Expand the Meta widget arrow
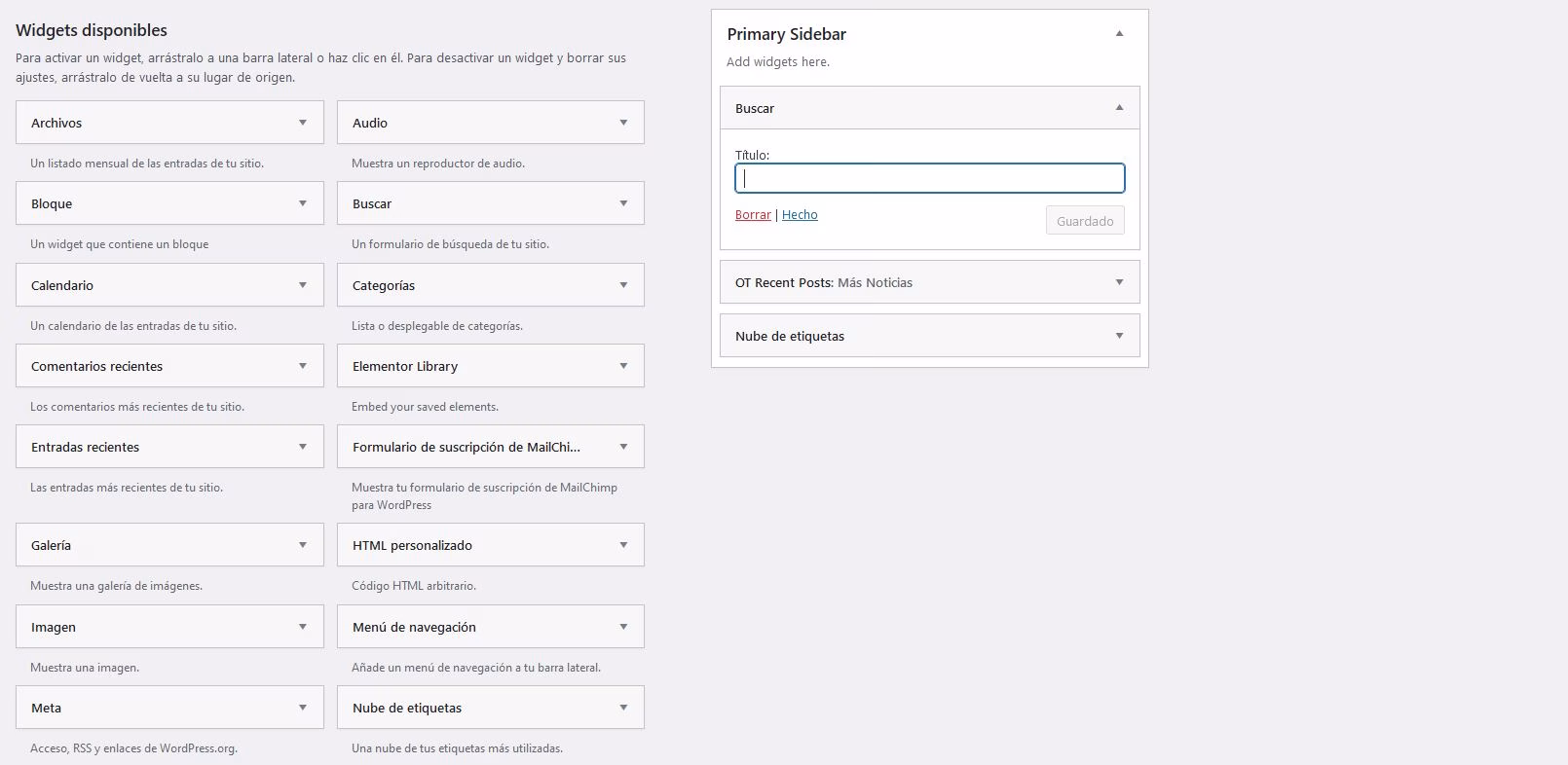The image size is (1568, 765). click(303, 708)
